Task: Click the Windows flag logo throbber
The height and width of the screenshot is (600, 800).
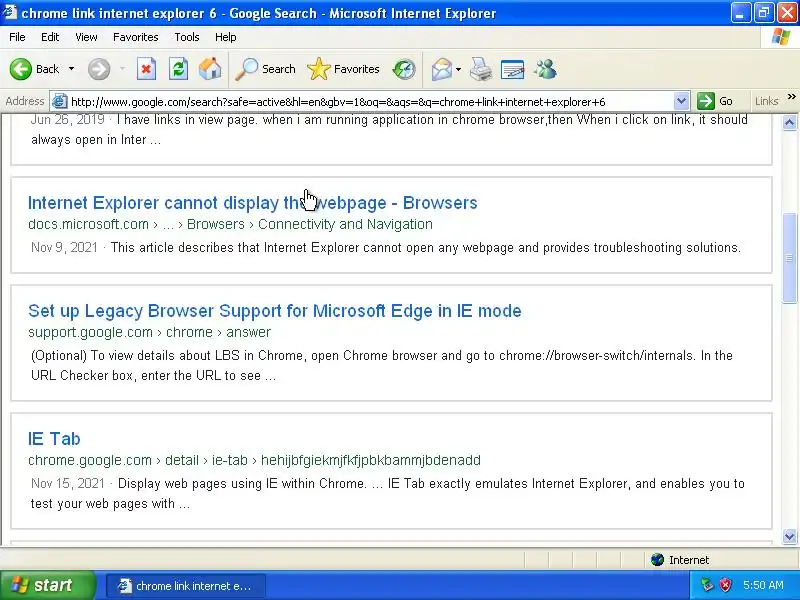Action: click(780, 37)
